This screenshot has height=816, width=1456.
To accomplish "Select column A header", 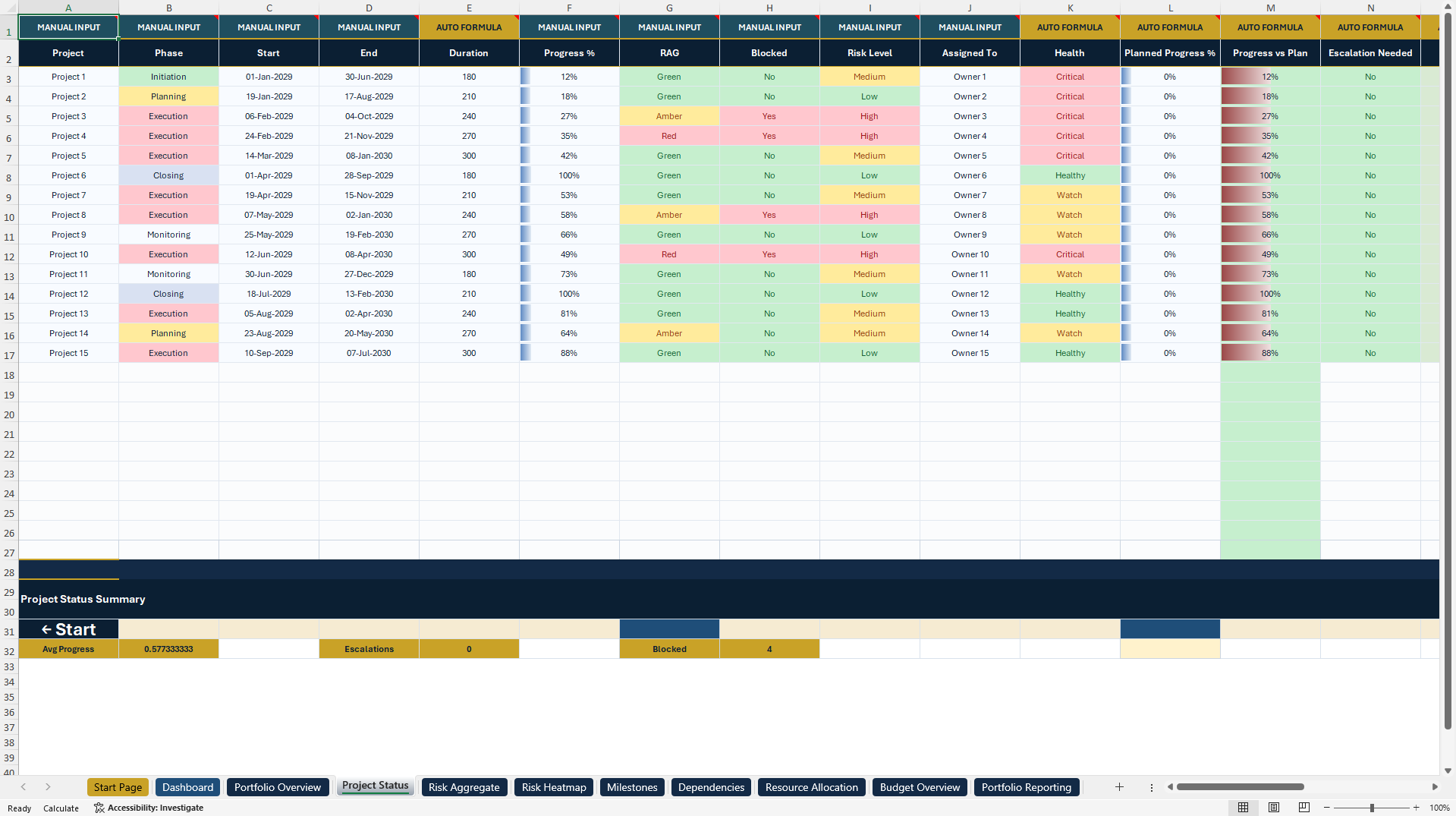I will point(68,8).
